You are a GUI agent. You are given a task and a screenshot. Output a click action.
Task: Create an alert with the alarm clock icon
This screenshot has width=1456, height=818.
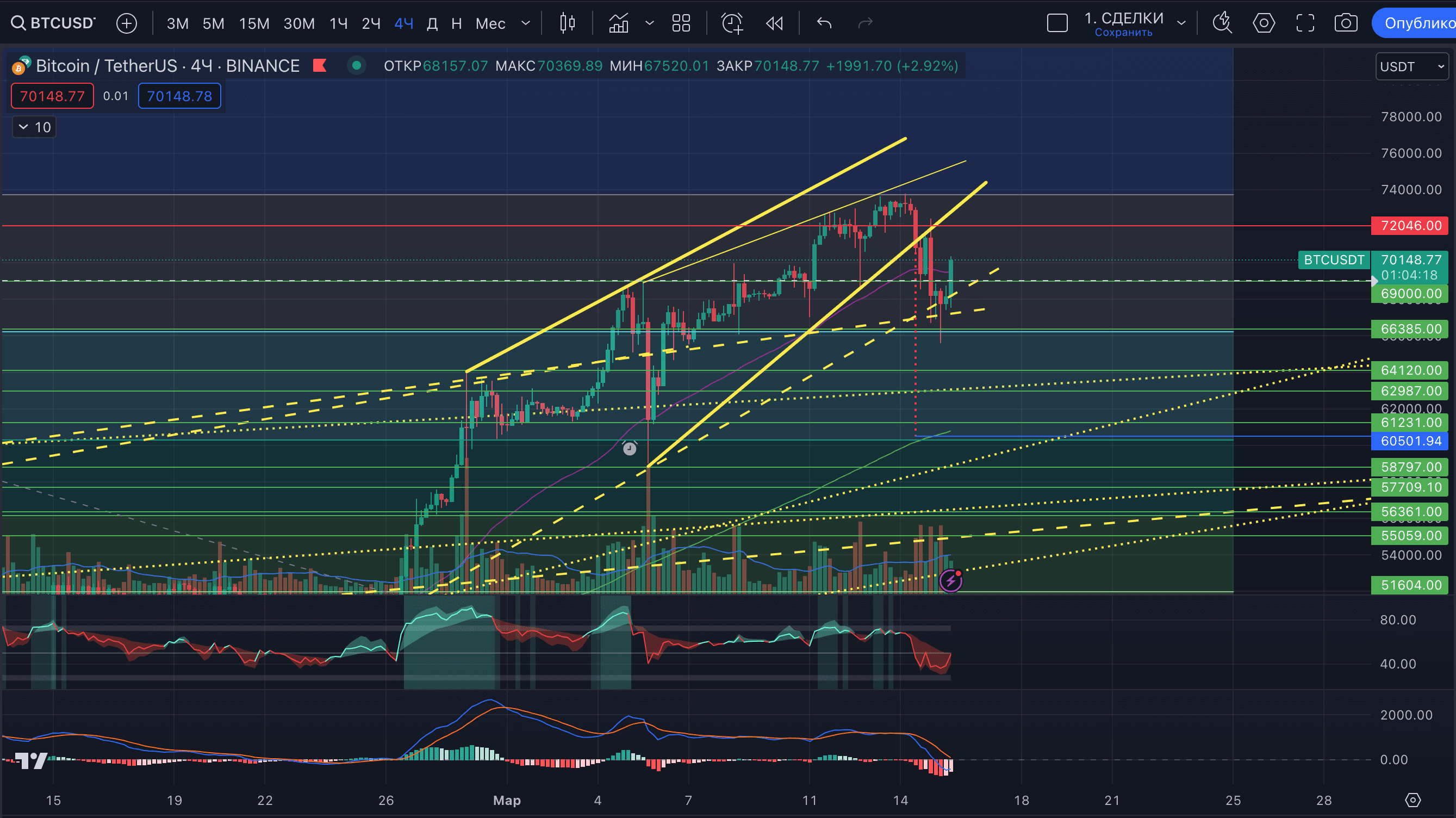pyautogui.click(x=732, y=23)
